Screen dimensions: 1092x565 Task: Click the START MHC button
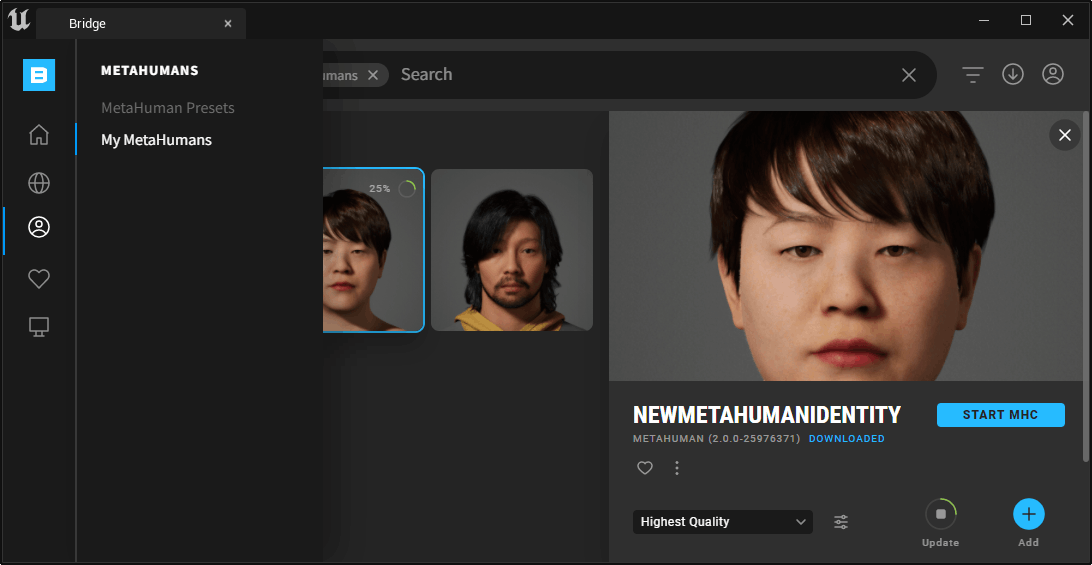tap(1001, 415)
